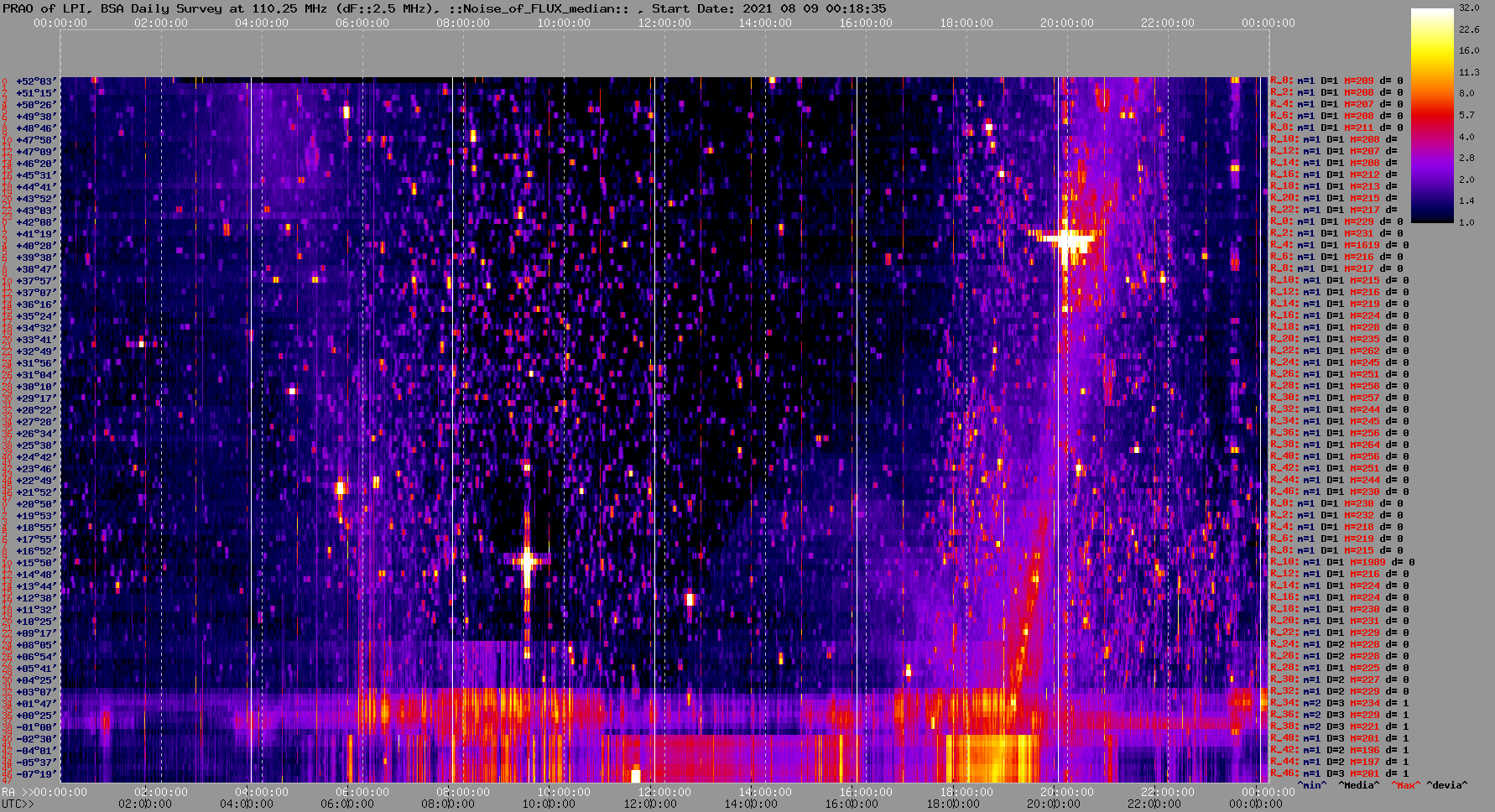The height and width of the screenshot is (812, 1495).
Task: Click the bright cross-shaped source near +40°28'
Action: pos(1066,242)
